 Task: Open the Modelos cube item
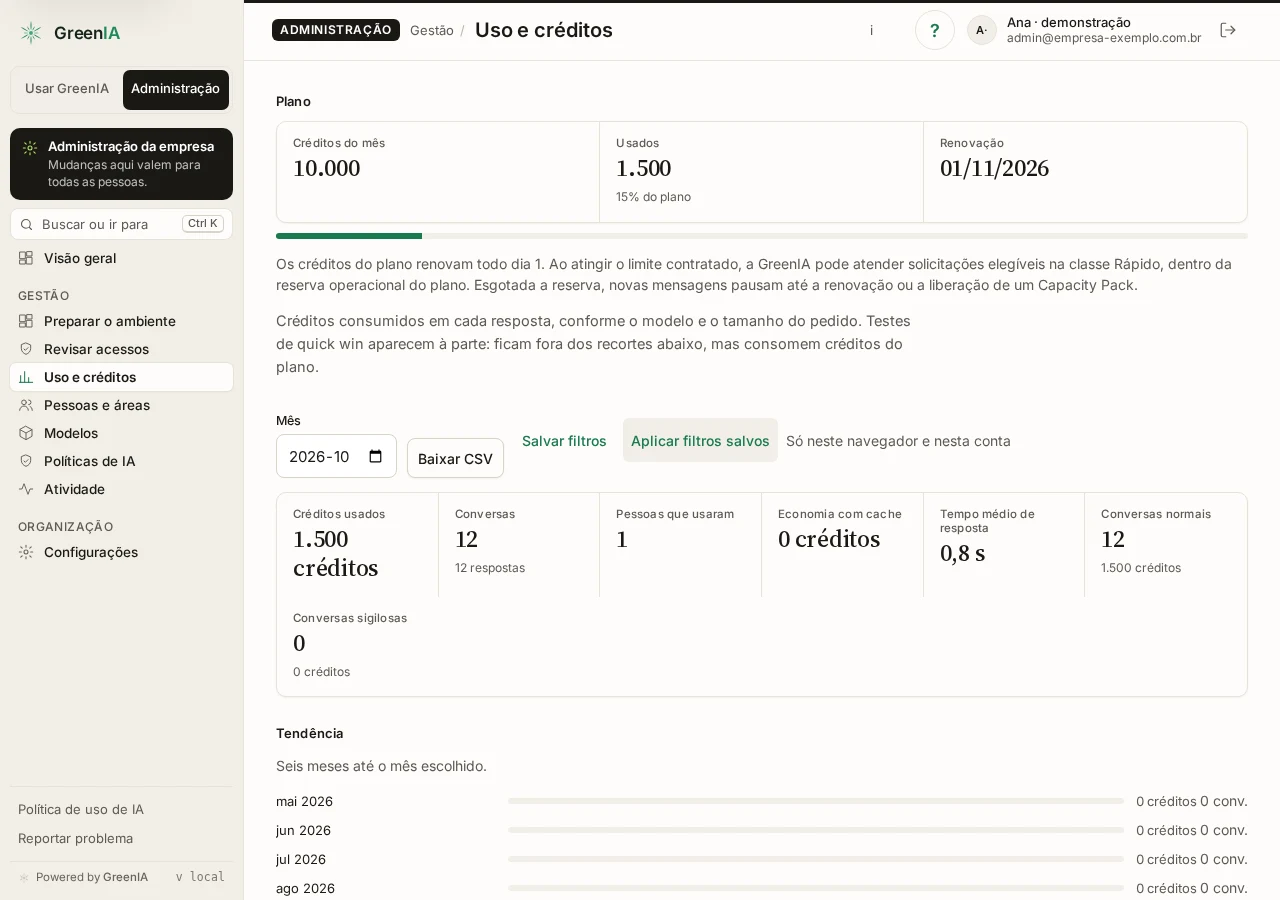point(121,433)
